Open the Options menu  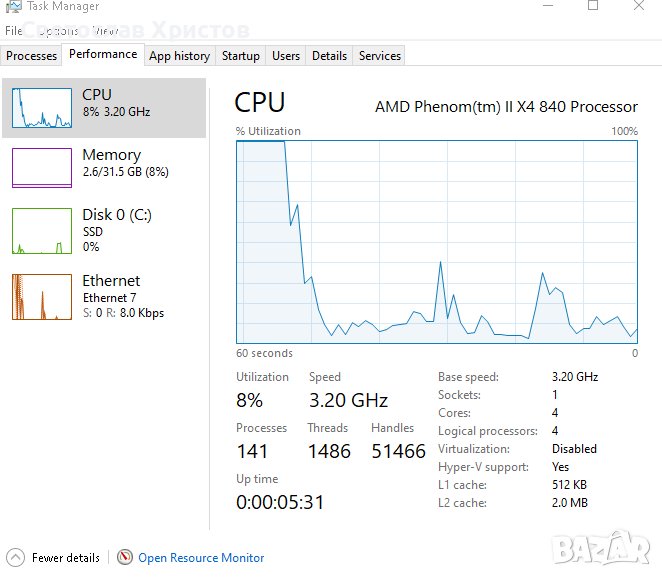point(58,31)
